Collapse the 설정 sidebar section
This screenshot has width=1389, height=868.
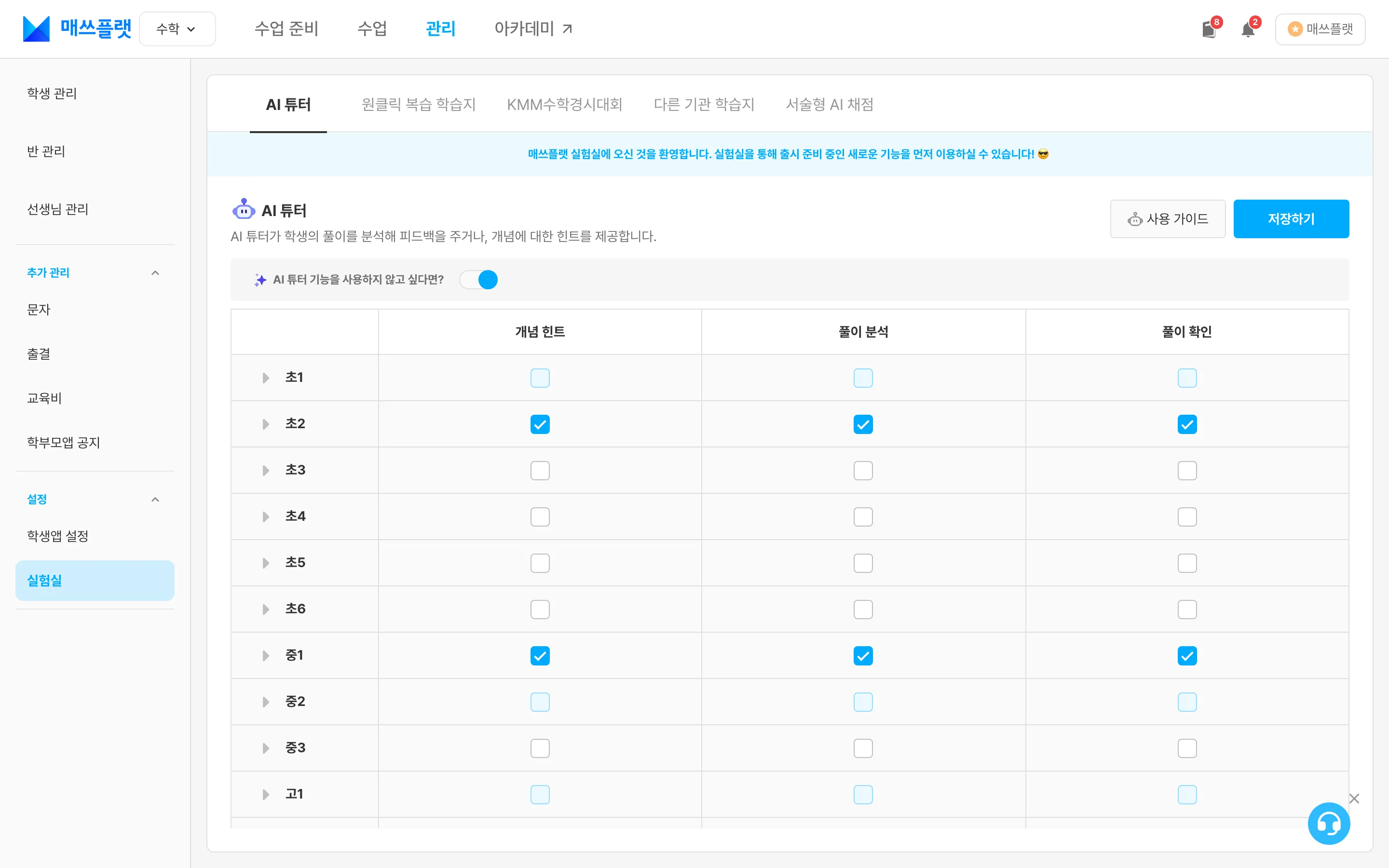(155, 500)
